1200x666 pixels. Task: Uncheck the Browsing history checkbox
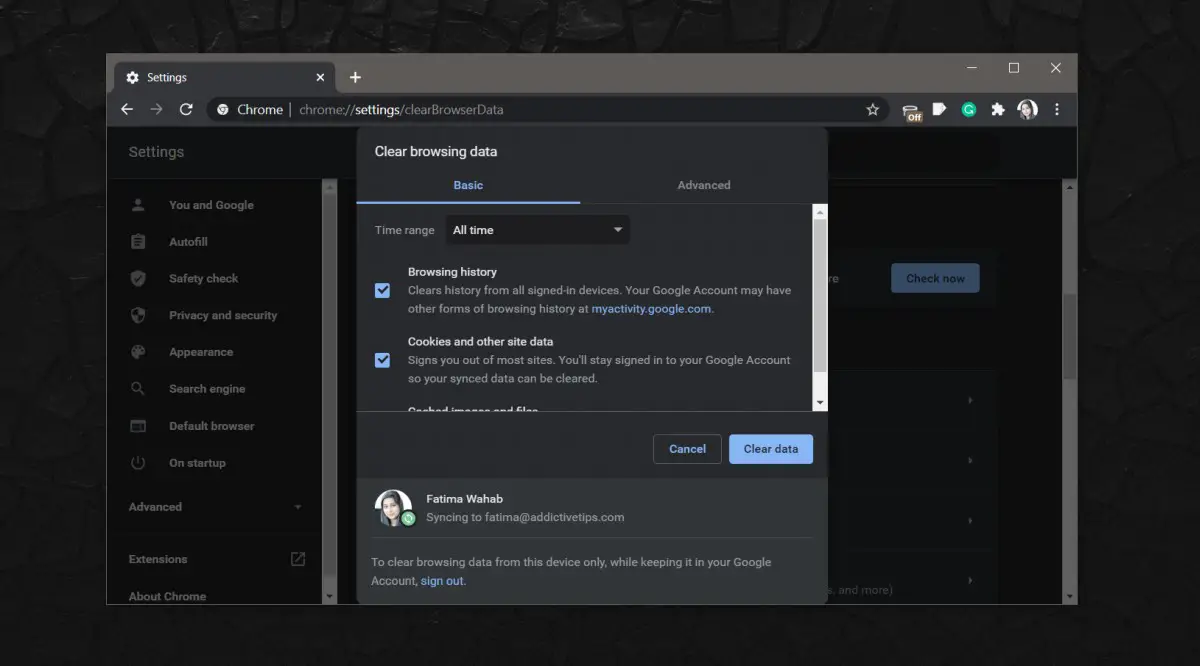click(x=382, y=290)
